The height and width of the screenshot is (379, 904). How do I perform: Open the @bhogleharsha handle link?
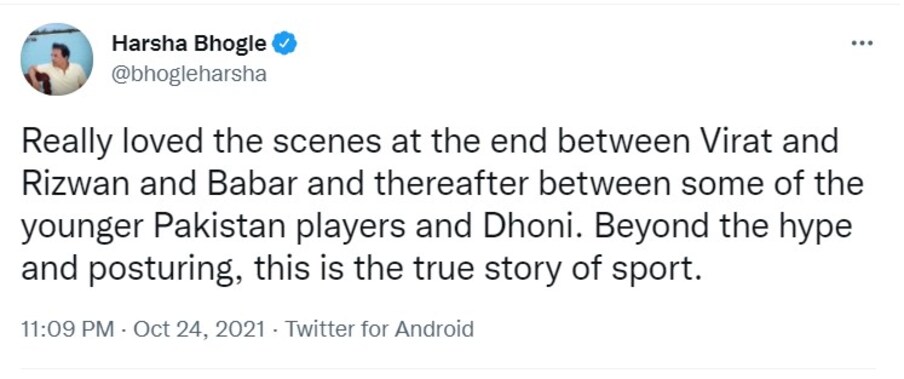[189, 75]
